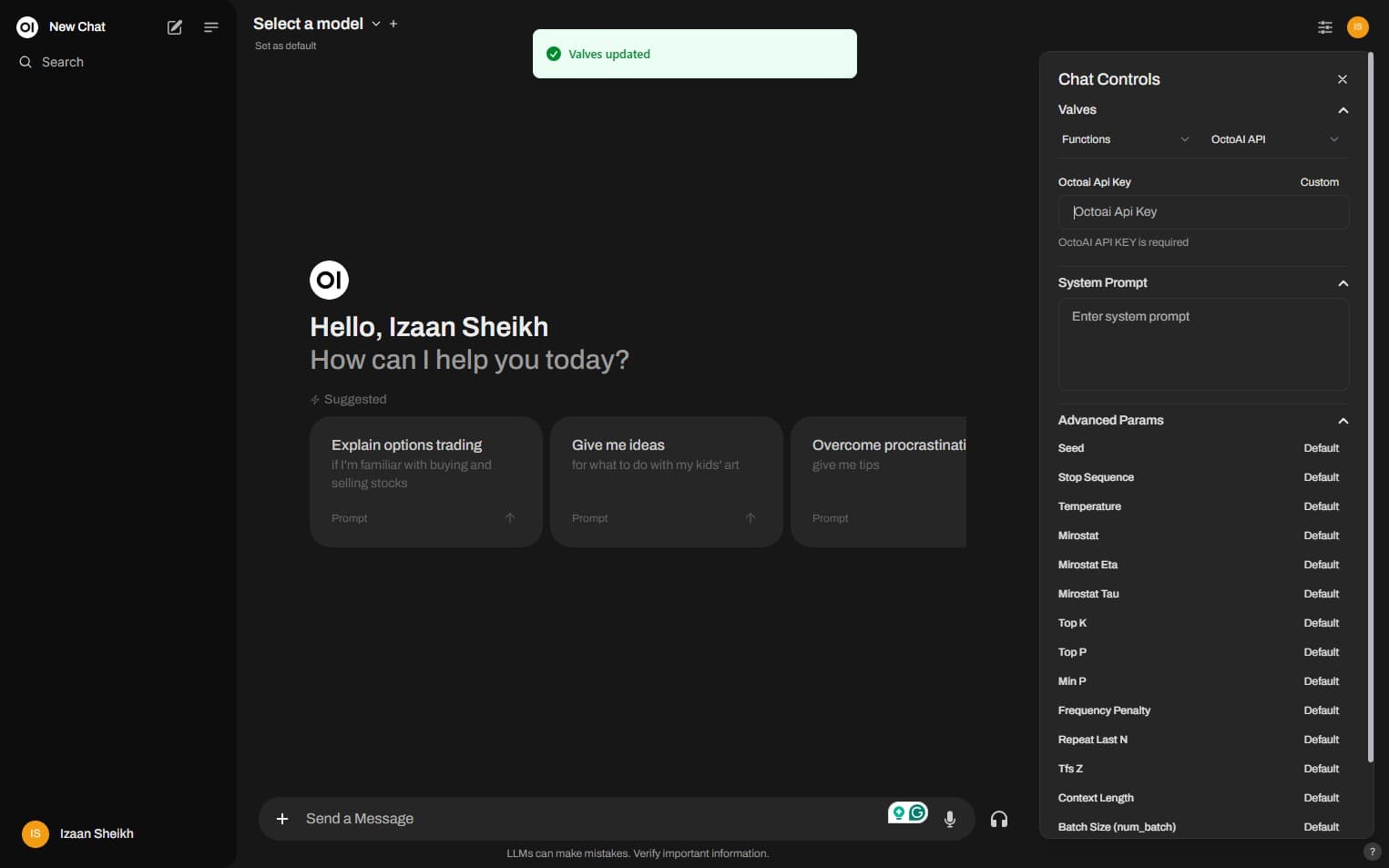Send the Give me ideas prompt arrow
The height and width of the screenshot is (868, 1389).
(751, 518)
